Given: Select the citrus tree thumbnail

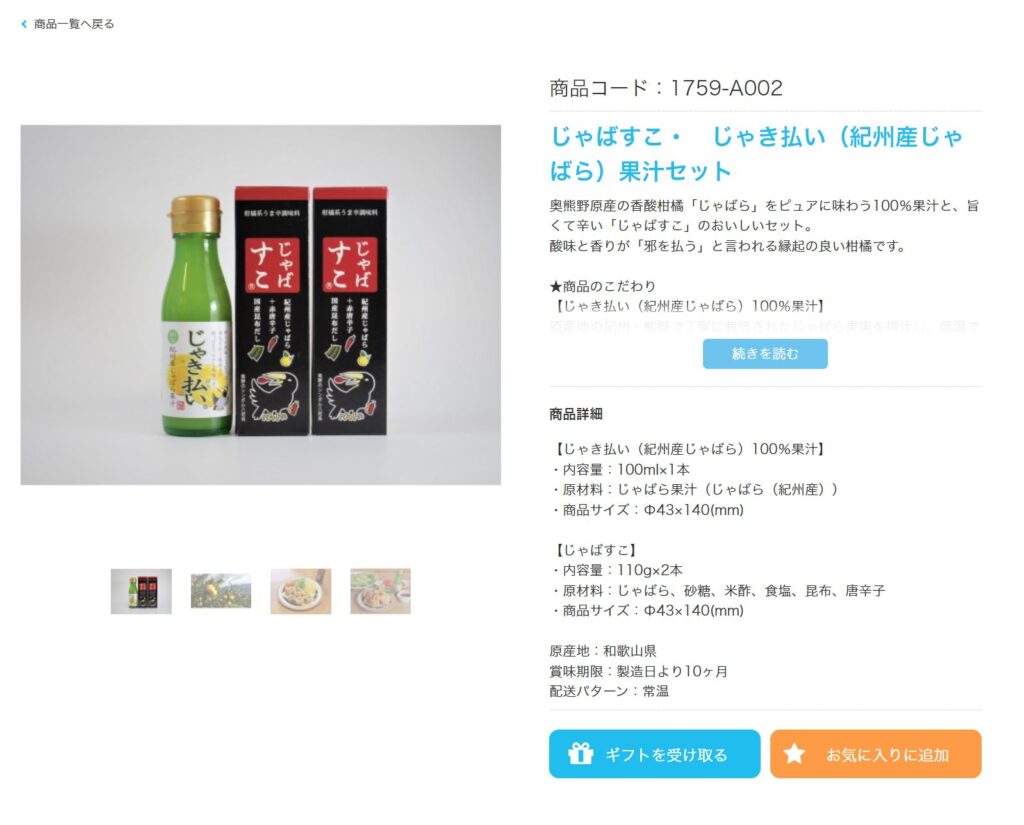Looking at the screenshot, I should 221,591.
